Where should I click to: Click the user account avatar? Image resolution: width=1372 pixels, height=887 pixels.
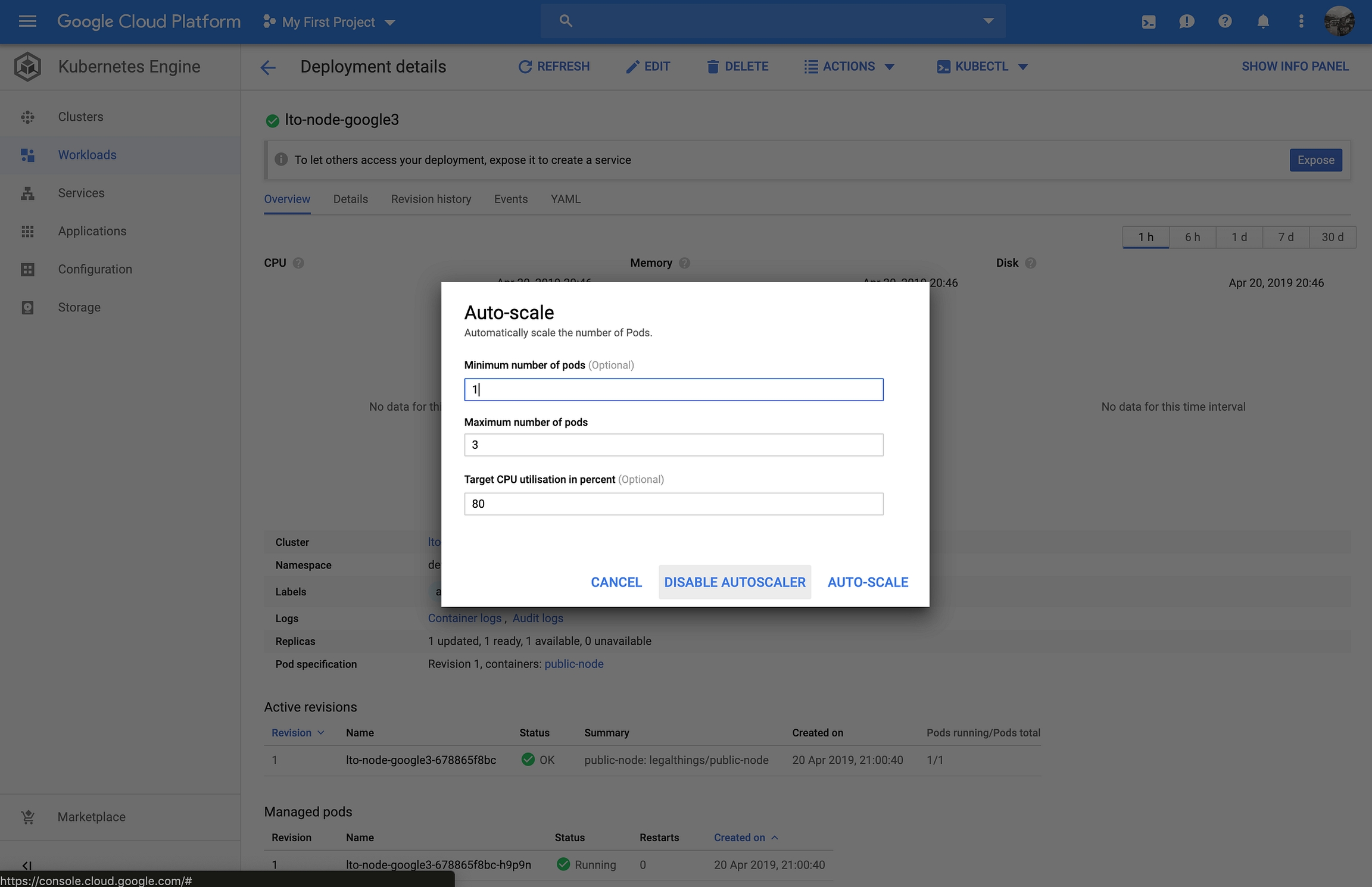click(x=1339, y=21)
